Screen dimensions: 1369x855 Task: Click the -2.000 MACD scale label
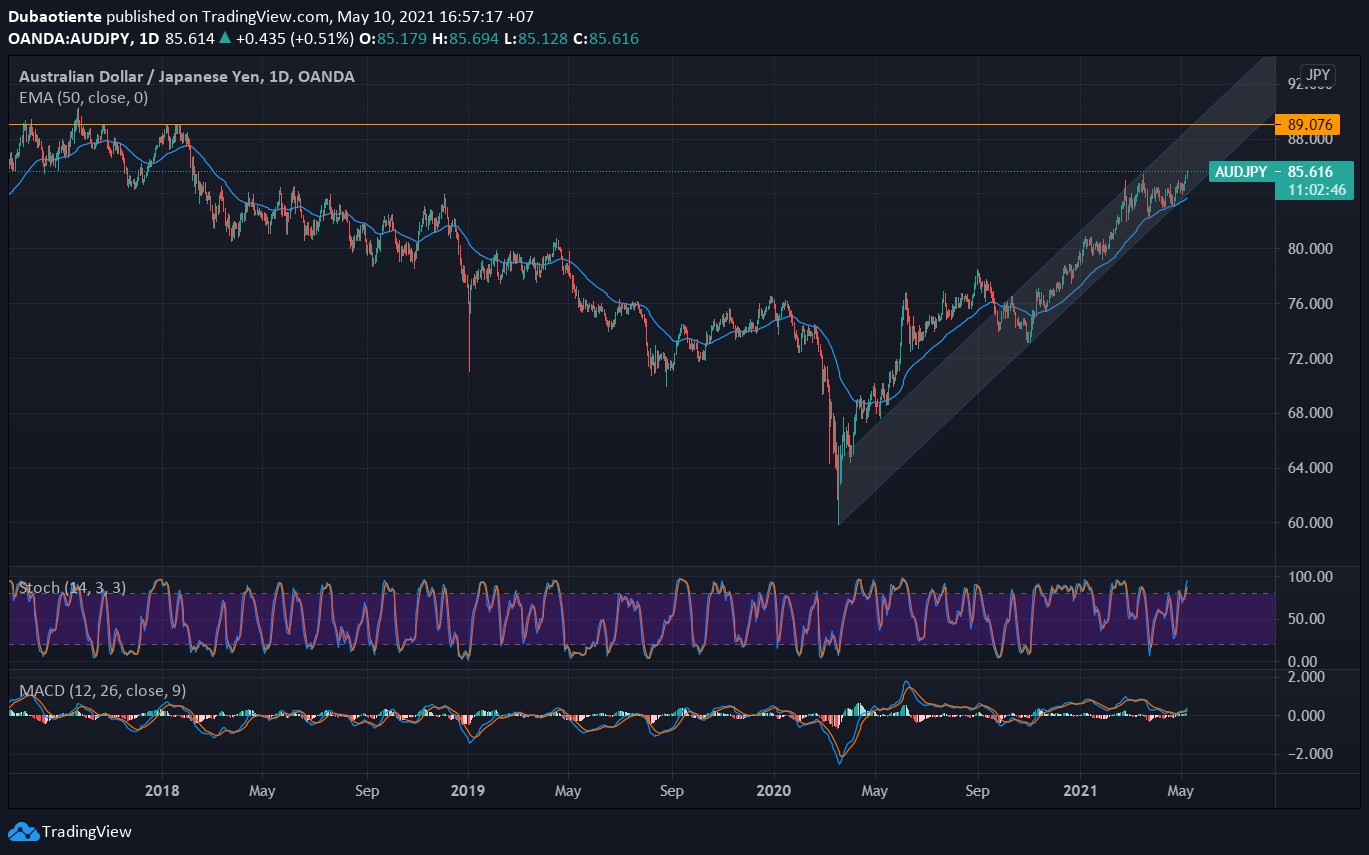click(1311, 753)
